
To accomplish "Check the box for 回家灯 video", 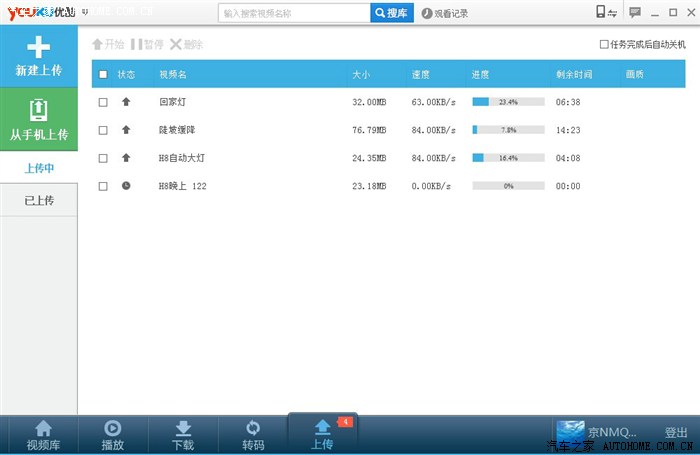I will [103, 102].
